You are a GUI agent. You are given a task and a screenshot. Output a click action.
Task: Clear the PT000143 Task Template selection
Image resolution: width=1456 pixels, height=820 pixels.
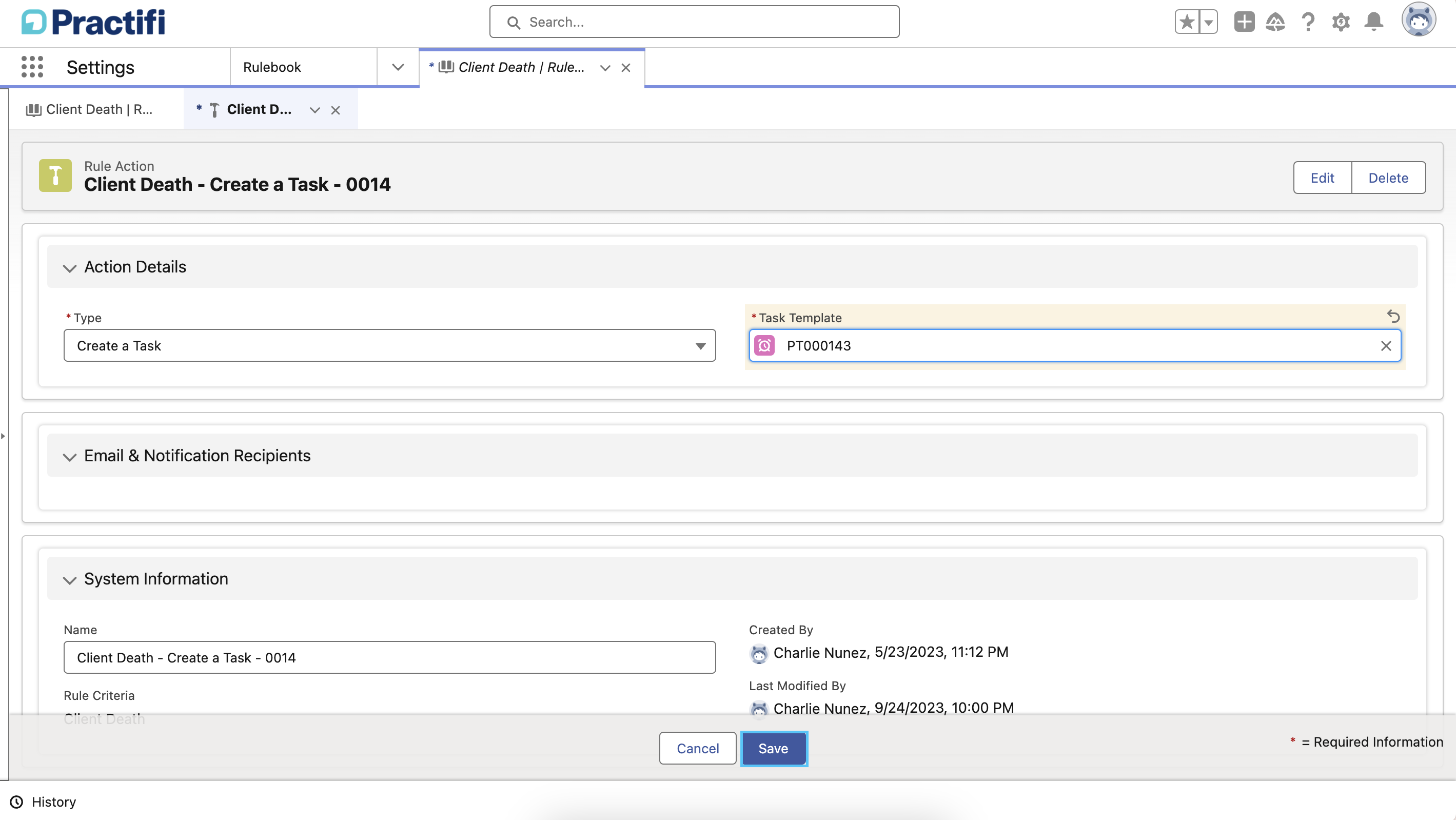pos(1386,346)
